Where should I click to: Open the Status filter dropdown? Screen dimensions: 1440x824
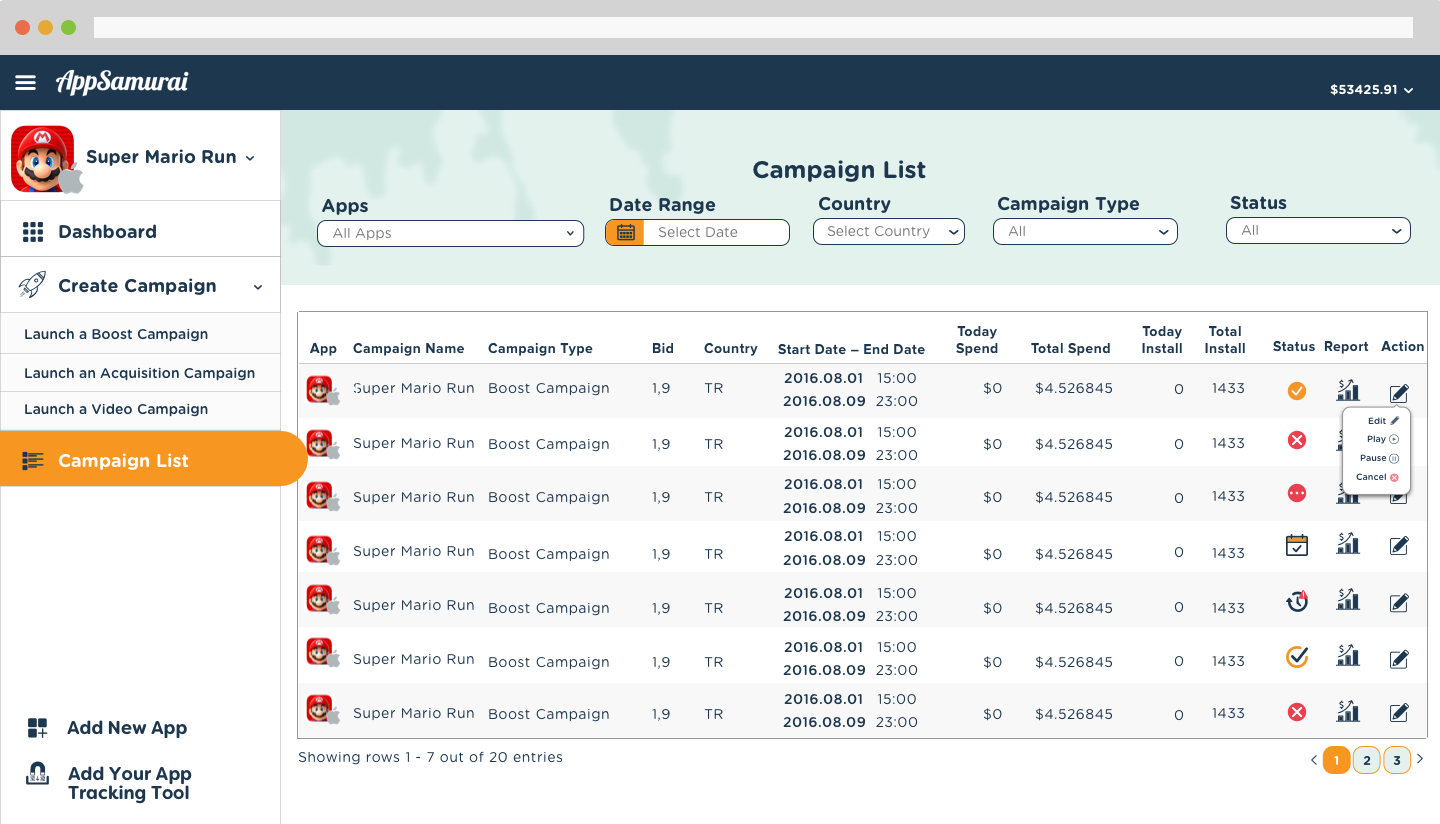[1318, 231]
